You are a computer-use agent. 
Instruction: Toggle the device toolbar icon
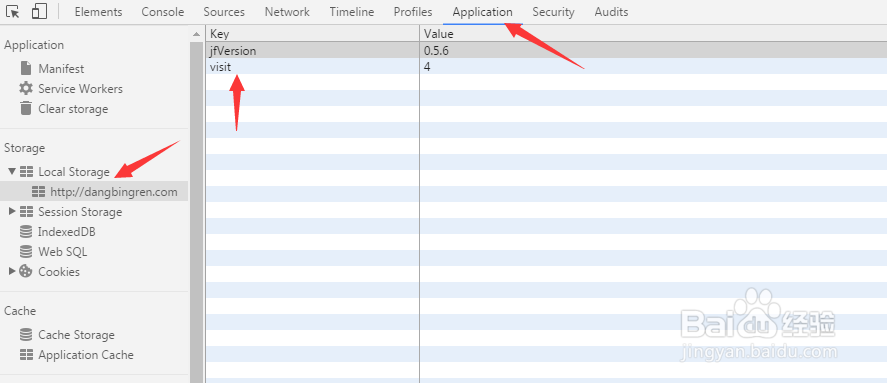(38, 11)
